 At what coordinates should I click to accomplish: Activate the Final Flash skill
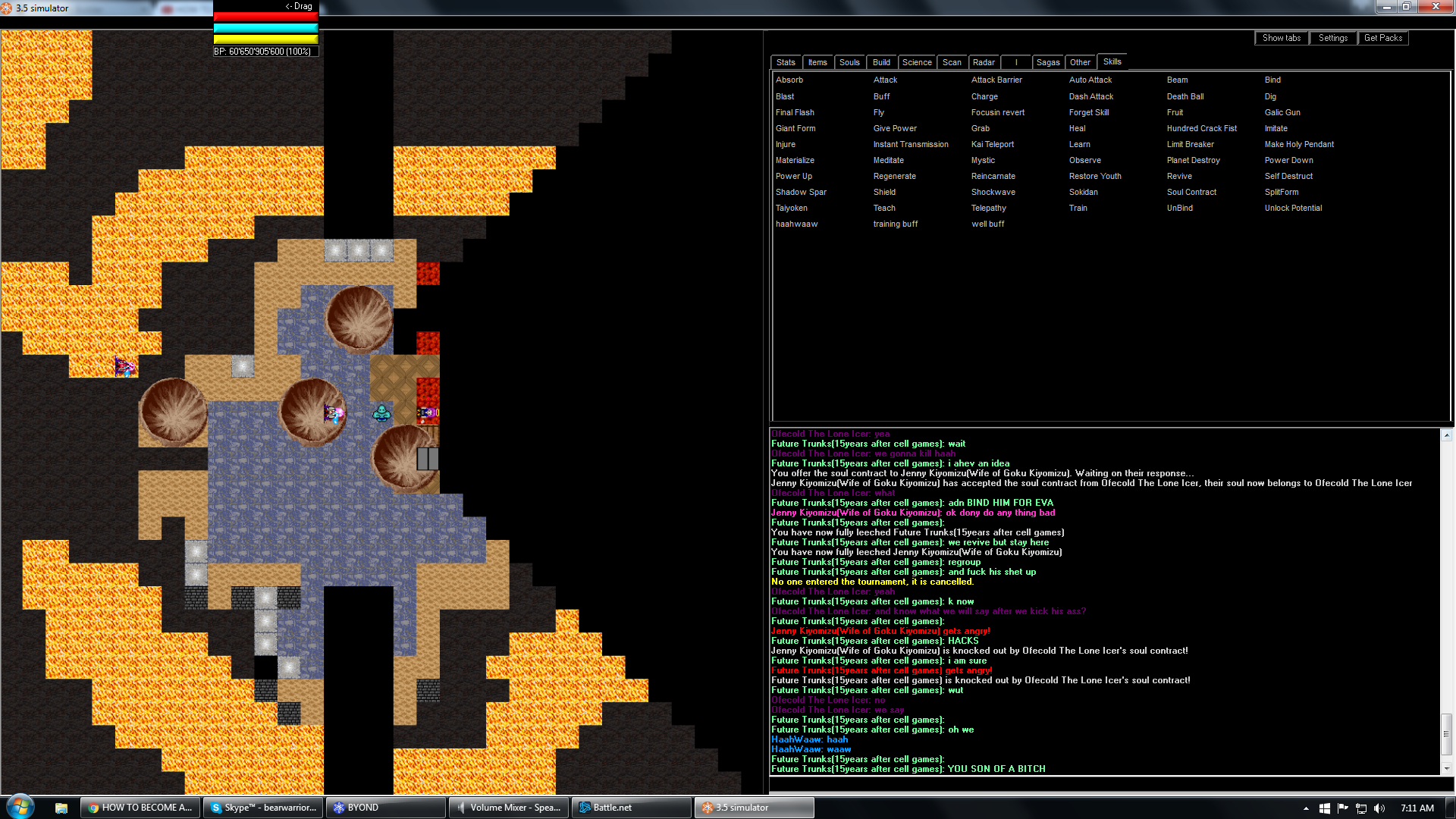(795, 112)
